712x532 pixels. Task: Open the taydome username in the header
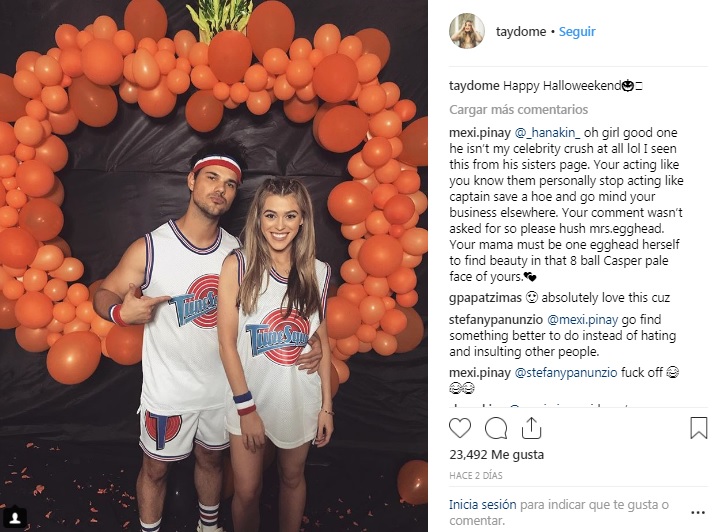[521, 32]
